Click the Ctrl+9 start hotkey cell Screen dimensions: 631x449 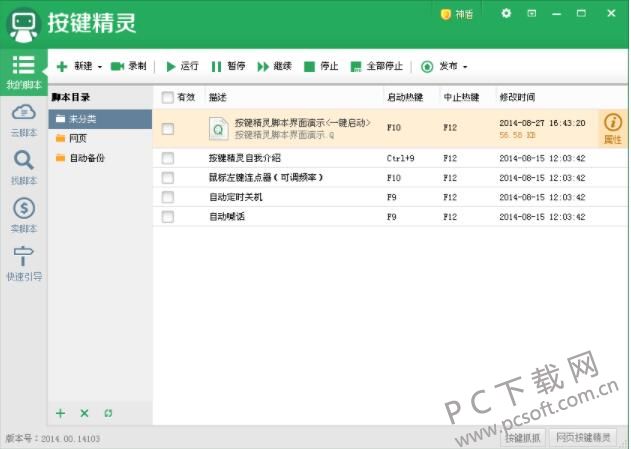[400, 158]
